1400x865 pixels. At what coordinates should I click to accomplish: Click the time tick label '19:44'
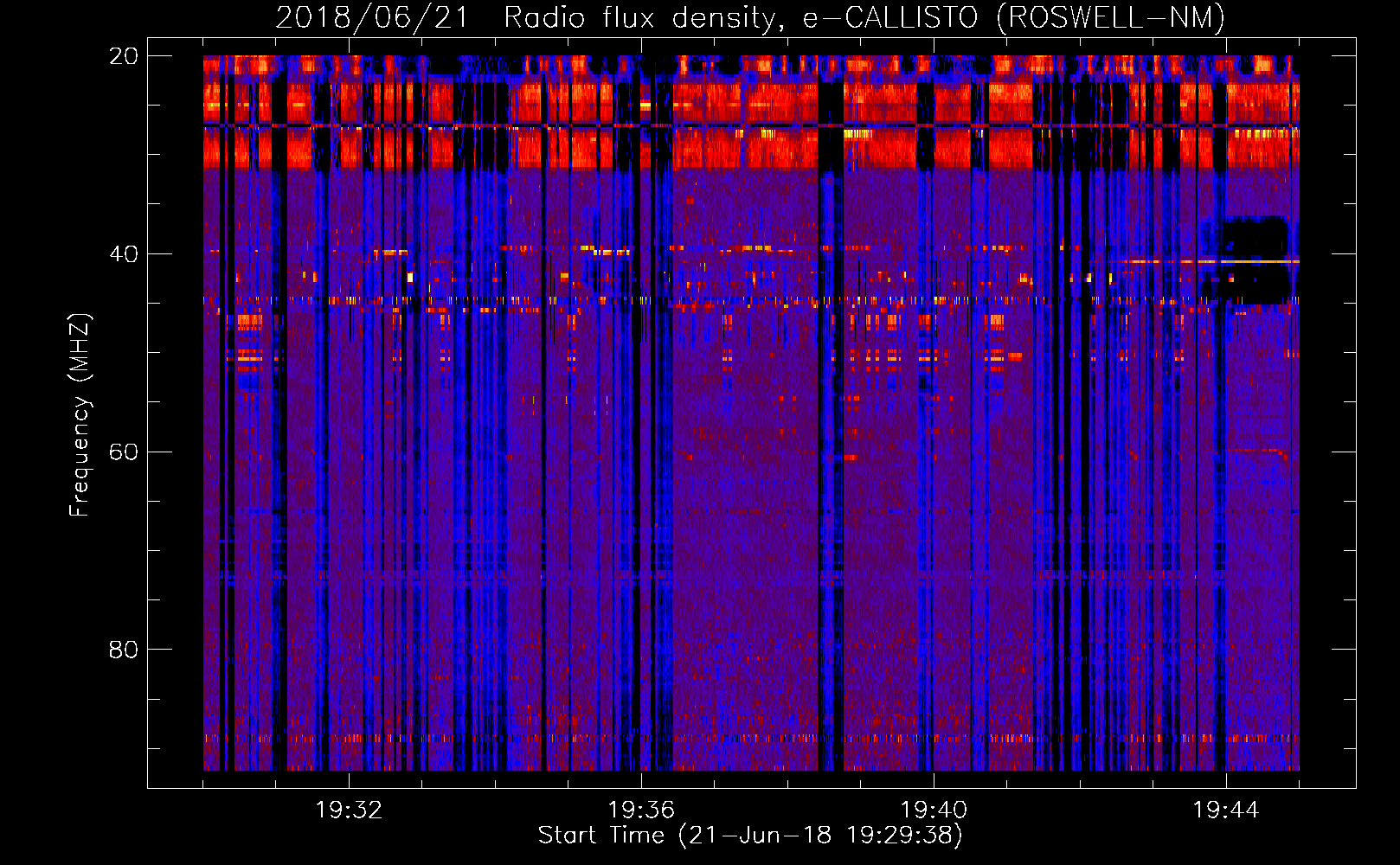click(1226, 811)
